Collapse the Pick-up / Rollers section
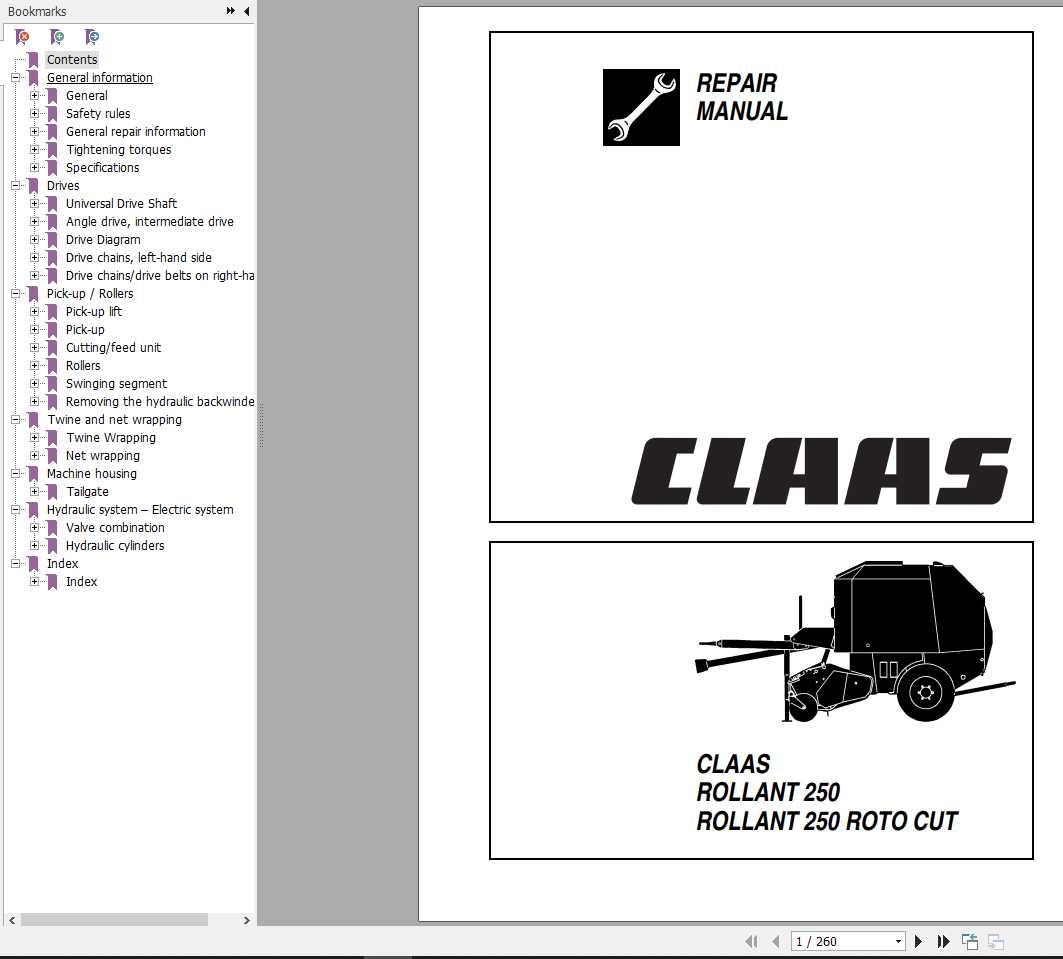The height and width of the screenshot is (959, 1063). (x=15, y=294)
